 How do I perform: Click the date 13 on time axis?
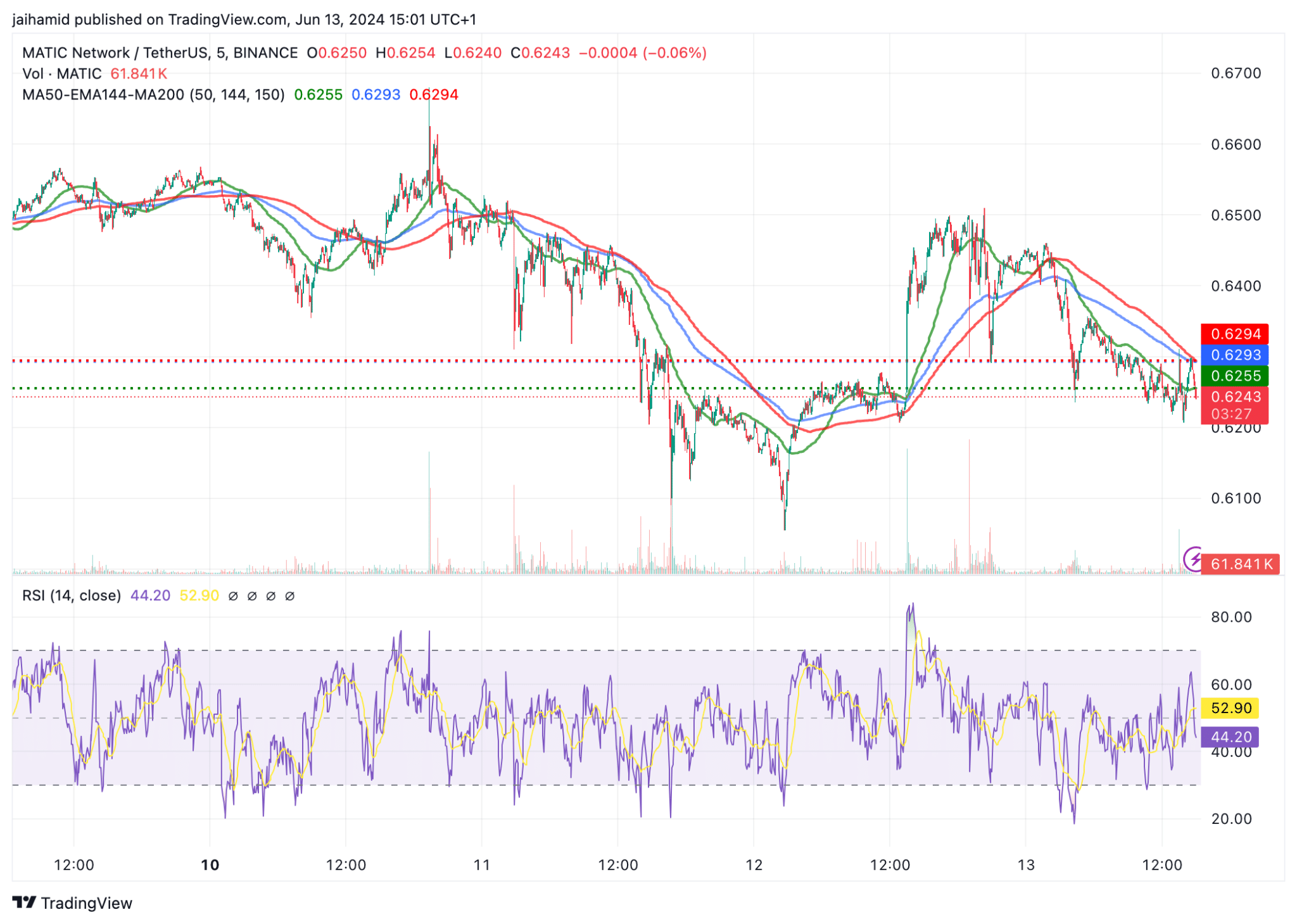click(x=1026, y=864)
